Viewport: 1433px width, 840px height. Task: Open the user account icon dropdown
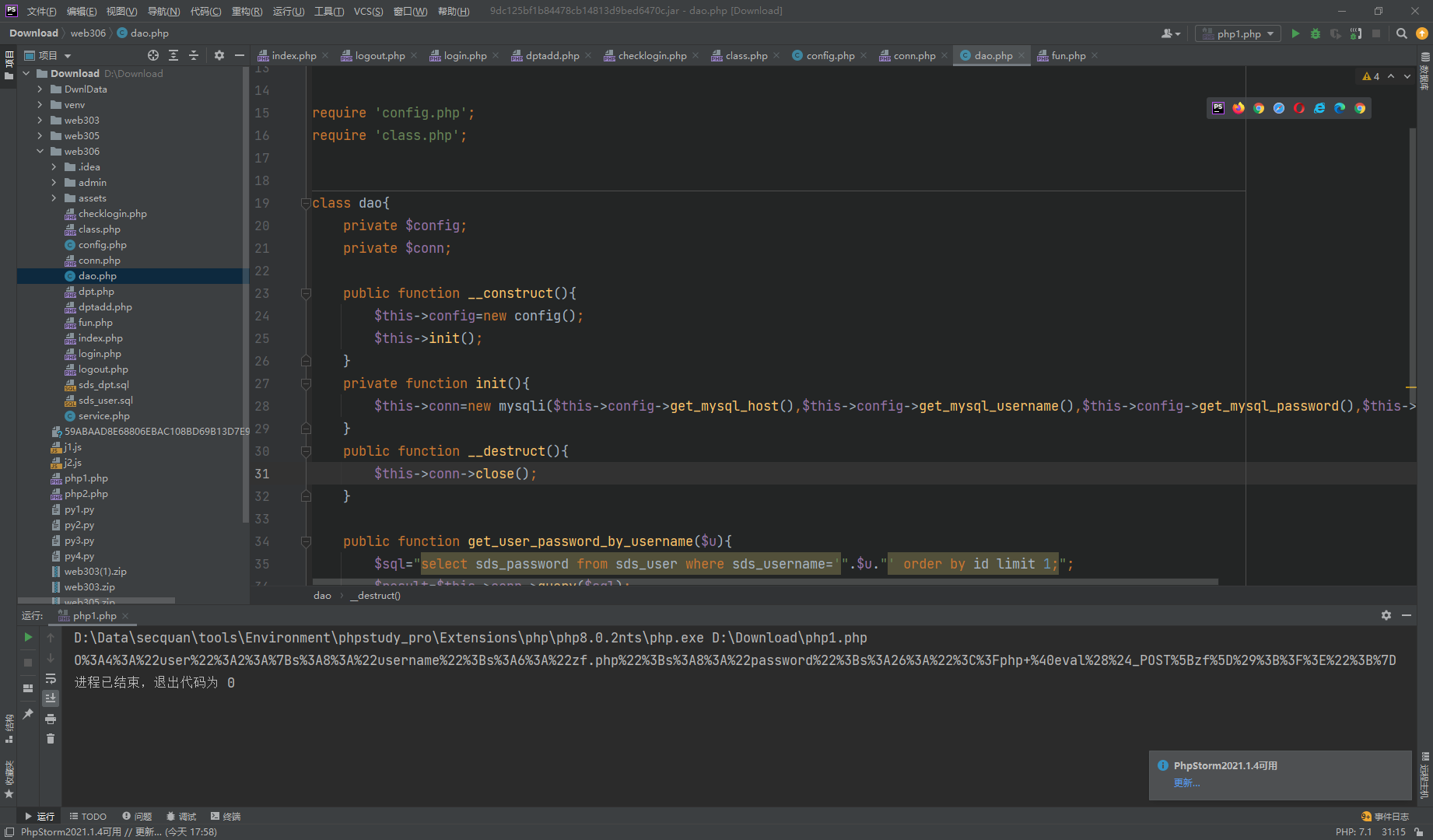[x=1171, y=33]
